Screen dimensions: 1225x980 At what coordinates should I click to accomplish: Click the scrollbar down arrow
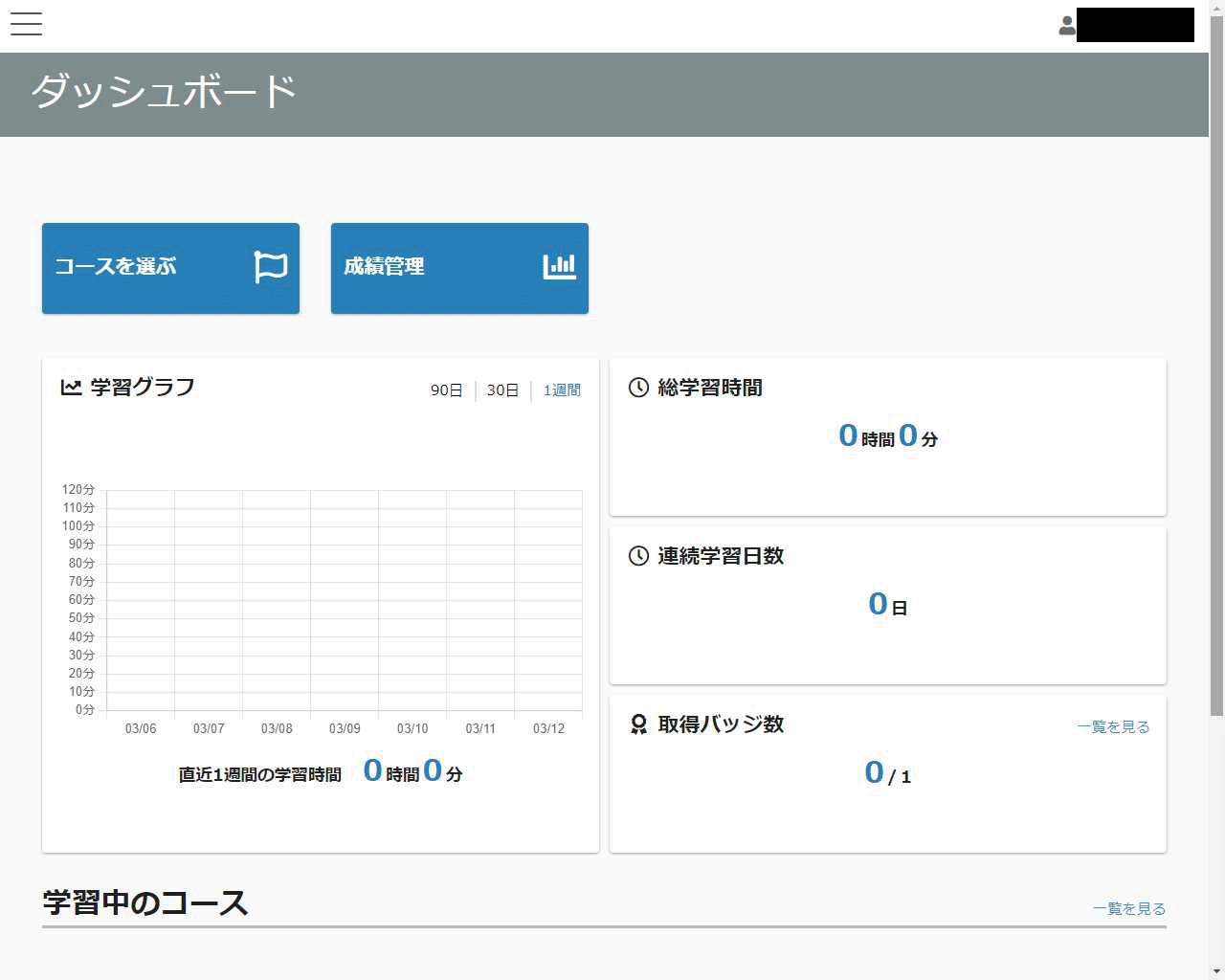[1216, 971]
